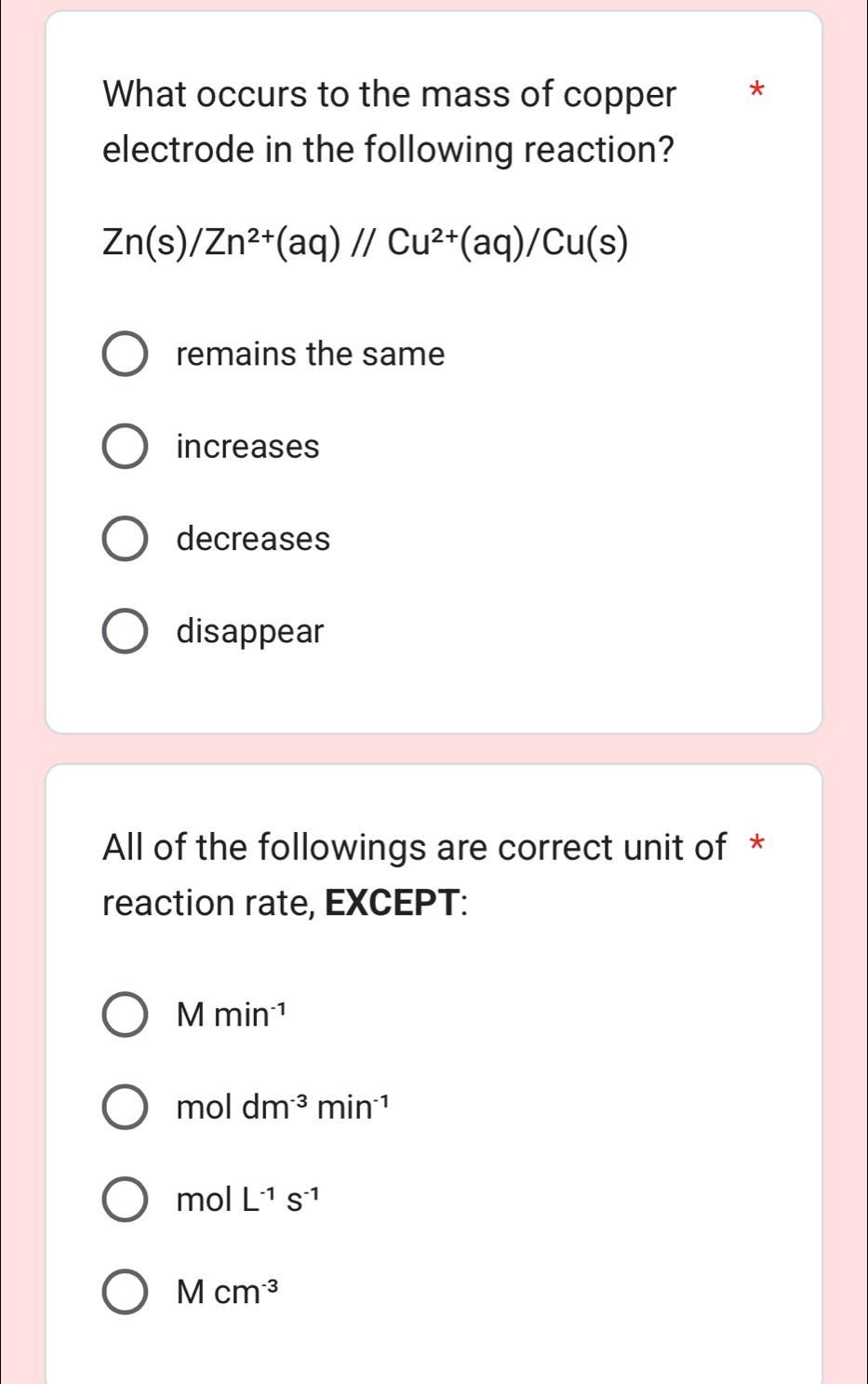Click the radio circle beside "M min⁻¹"

tap(125, 1015)
